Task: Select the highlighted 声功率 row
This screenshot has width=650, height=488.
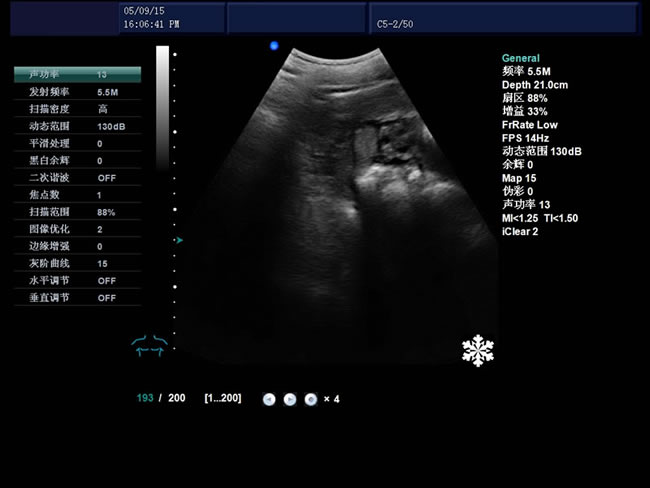Action: [77, 74]
